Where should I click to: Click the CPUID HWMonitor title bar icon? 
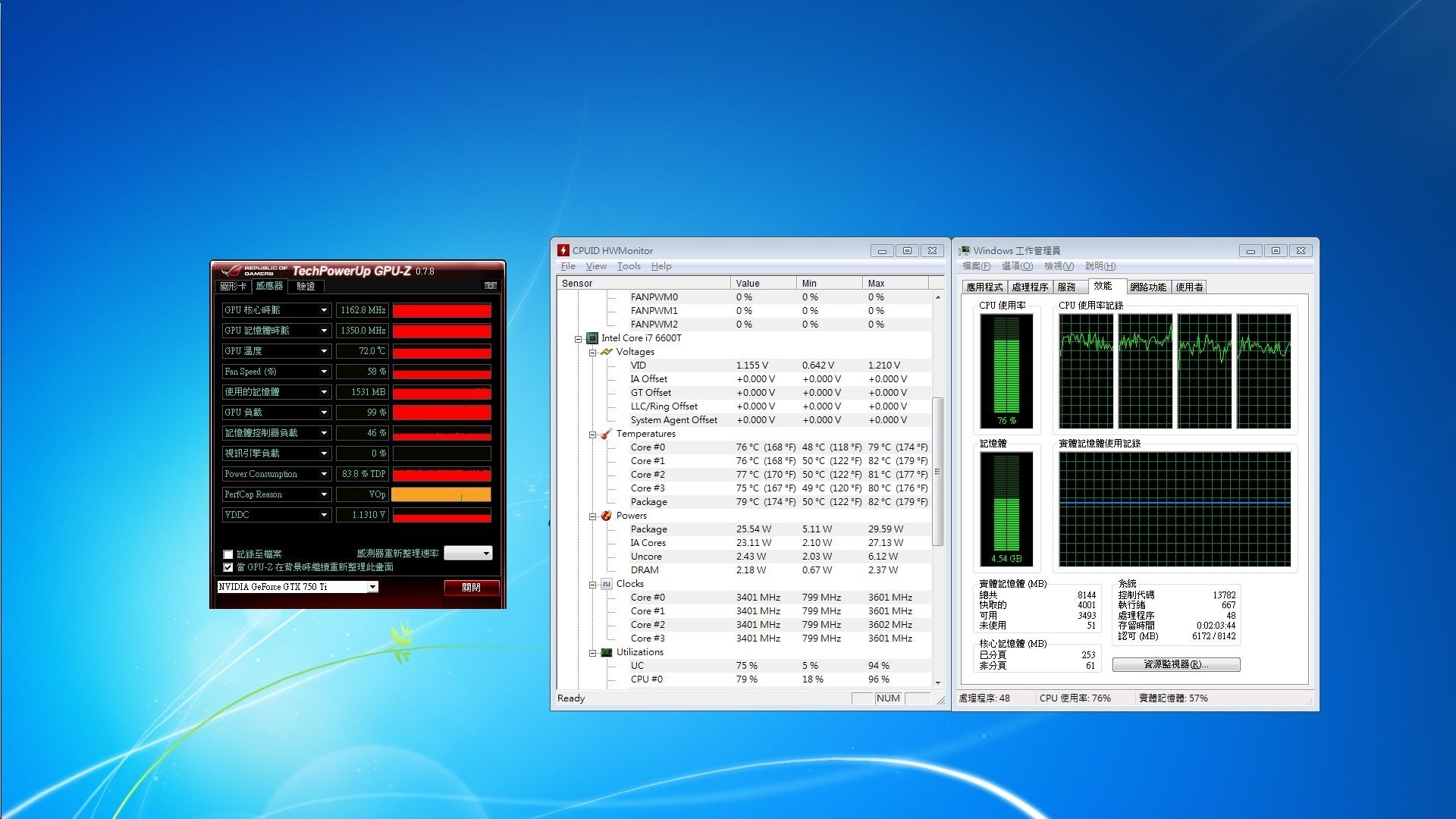563,250
